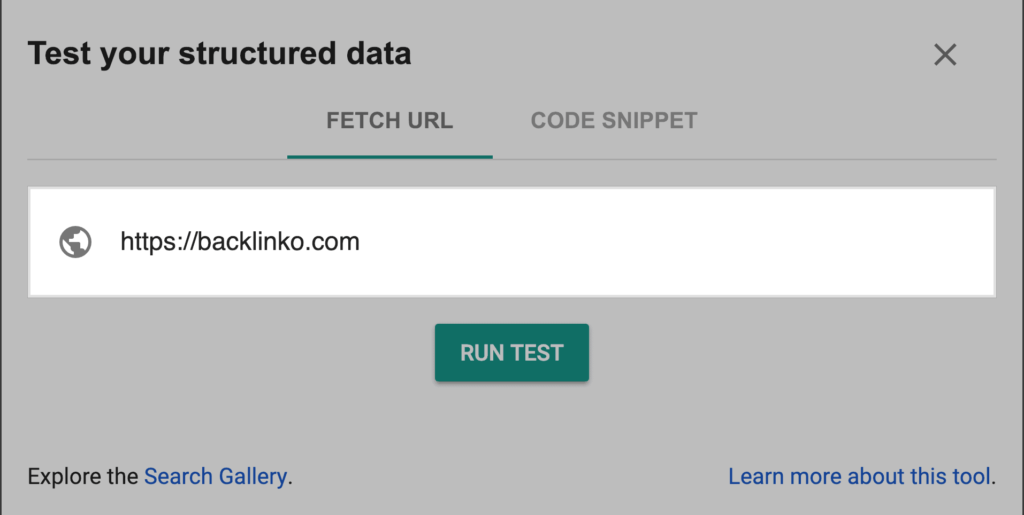The width and height of the screenshot is (1024, 515).
Task: Click the globe icon beside the URL
Action: click(x=76, y=242)
